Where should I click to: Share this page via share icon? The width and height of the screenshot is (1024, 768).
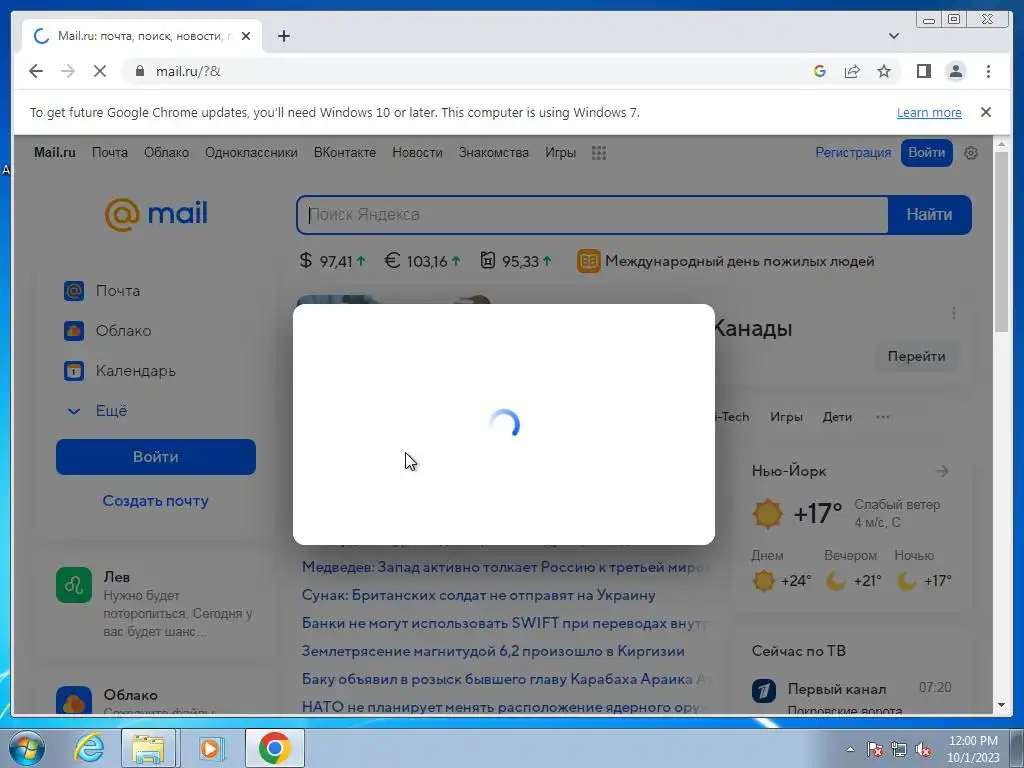point(852,71)
